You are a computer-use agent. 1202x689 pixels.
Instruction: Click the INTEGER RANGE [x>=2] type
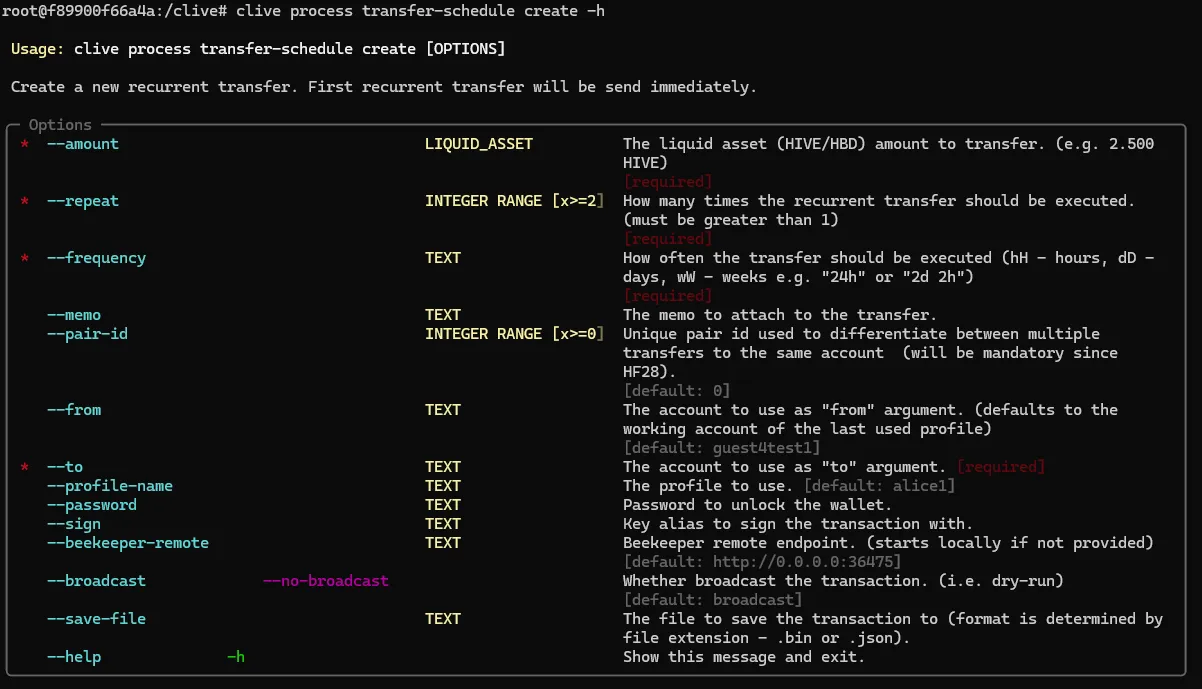(x=515, y=201)
